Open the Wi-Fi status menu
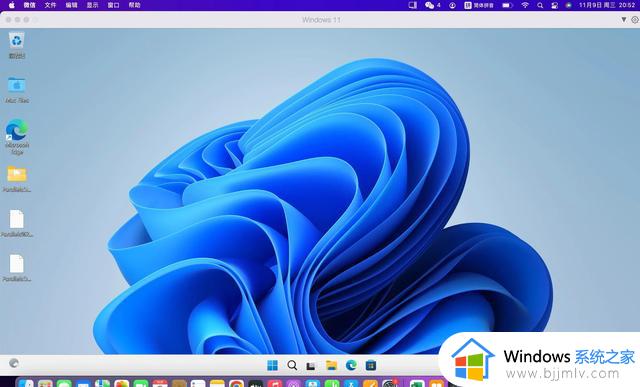 pos(525,5)
